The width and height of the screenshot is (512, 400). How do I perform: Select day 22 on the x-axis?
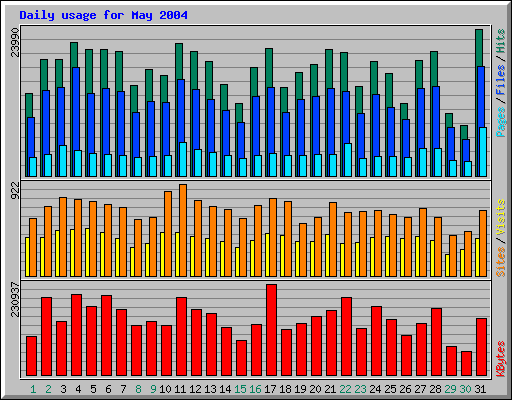click(x=345, y=389)
